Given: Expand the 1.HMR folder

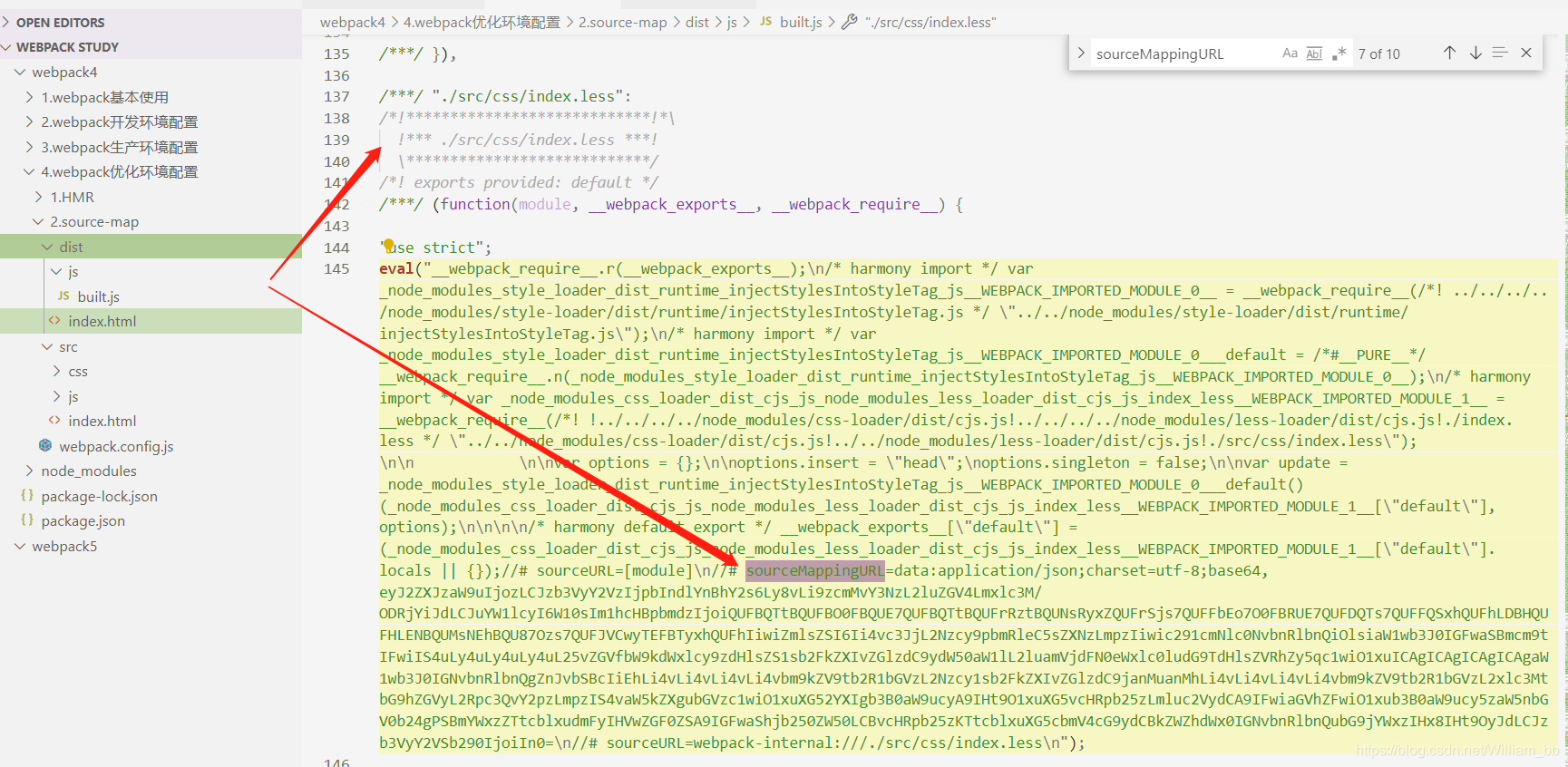Looking at the screenshot, I should 38,197.
